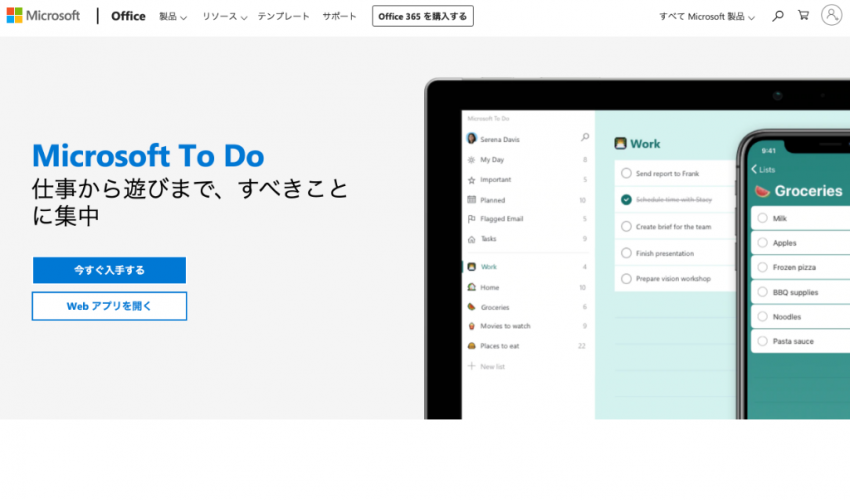
Task: Check off Milk in Groceries list
Action: tap(762, 218)
